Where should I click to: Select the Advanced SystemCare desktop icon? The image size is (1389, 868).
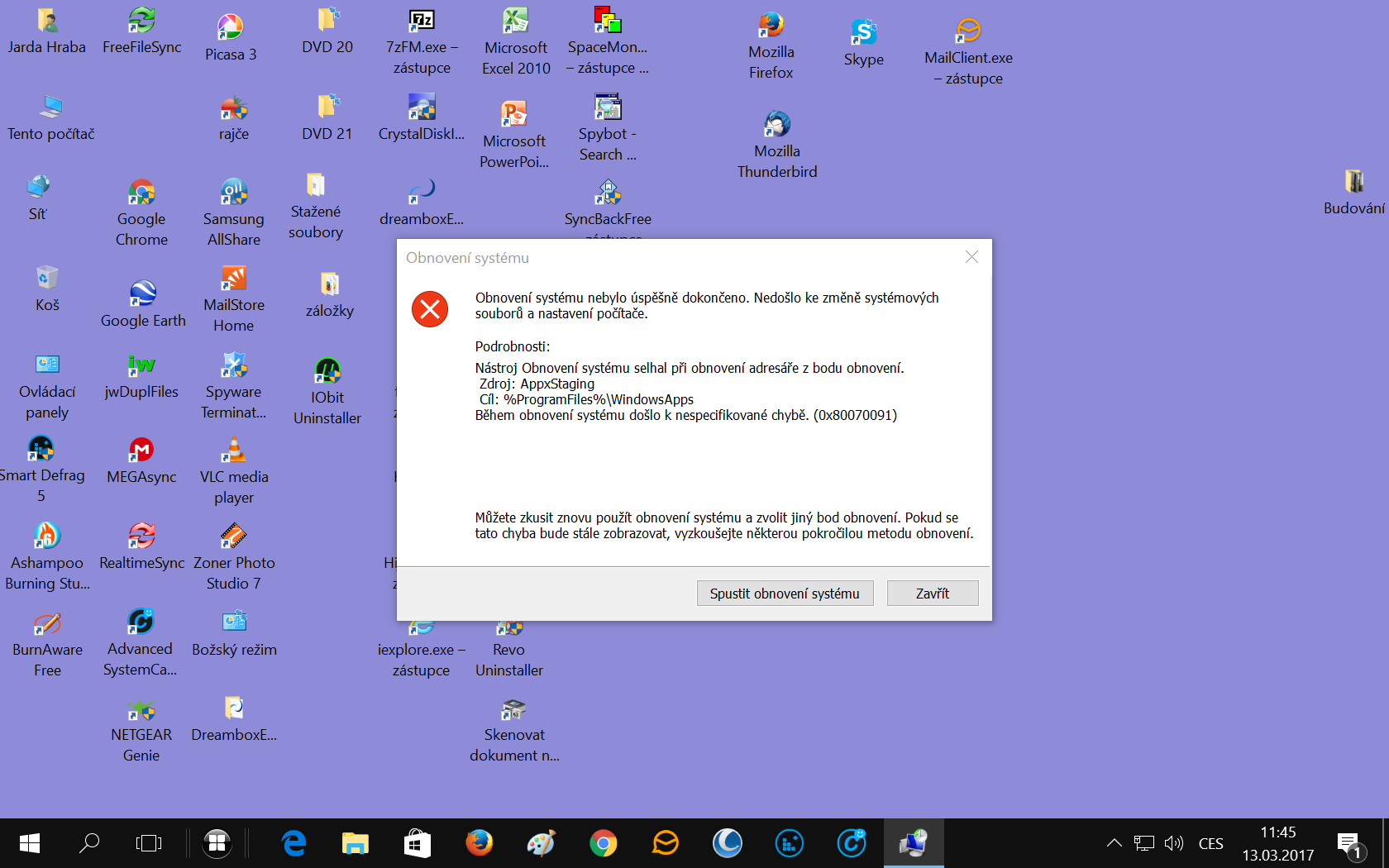click(141, 643)
